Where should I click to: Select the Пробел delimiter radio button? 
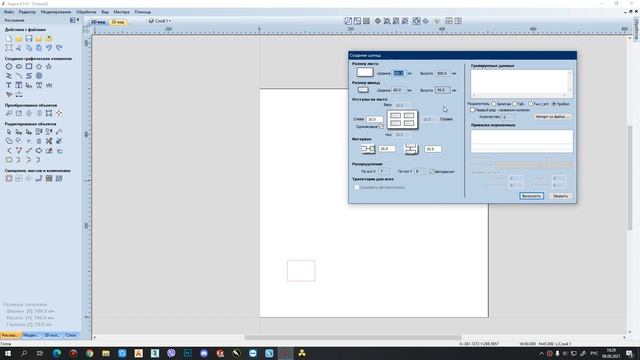[x=554, y=104]
